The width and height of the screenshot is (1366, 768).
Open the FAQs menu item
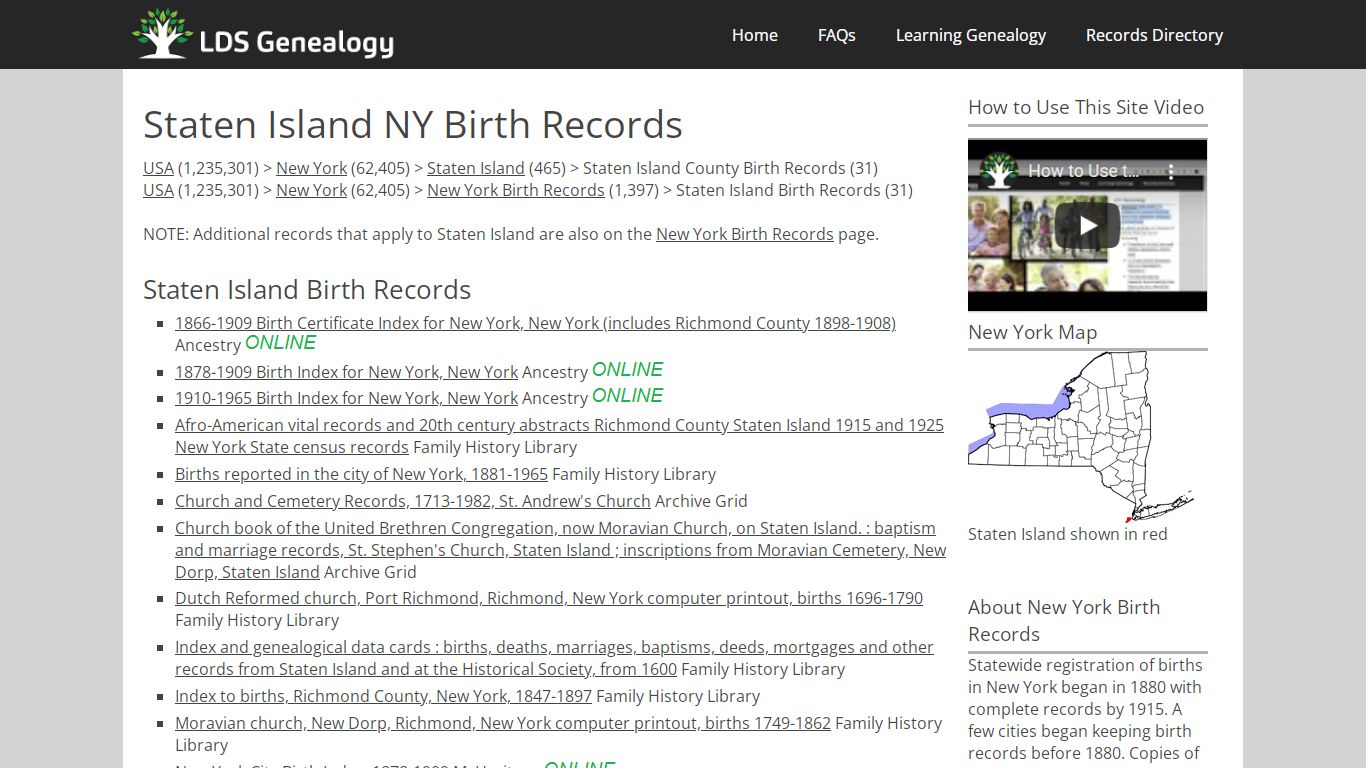(837, 35)
